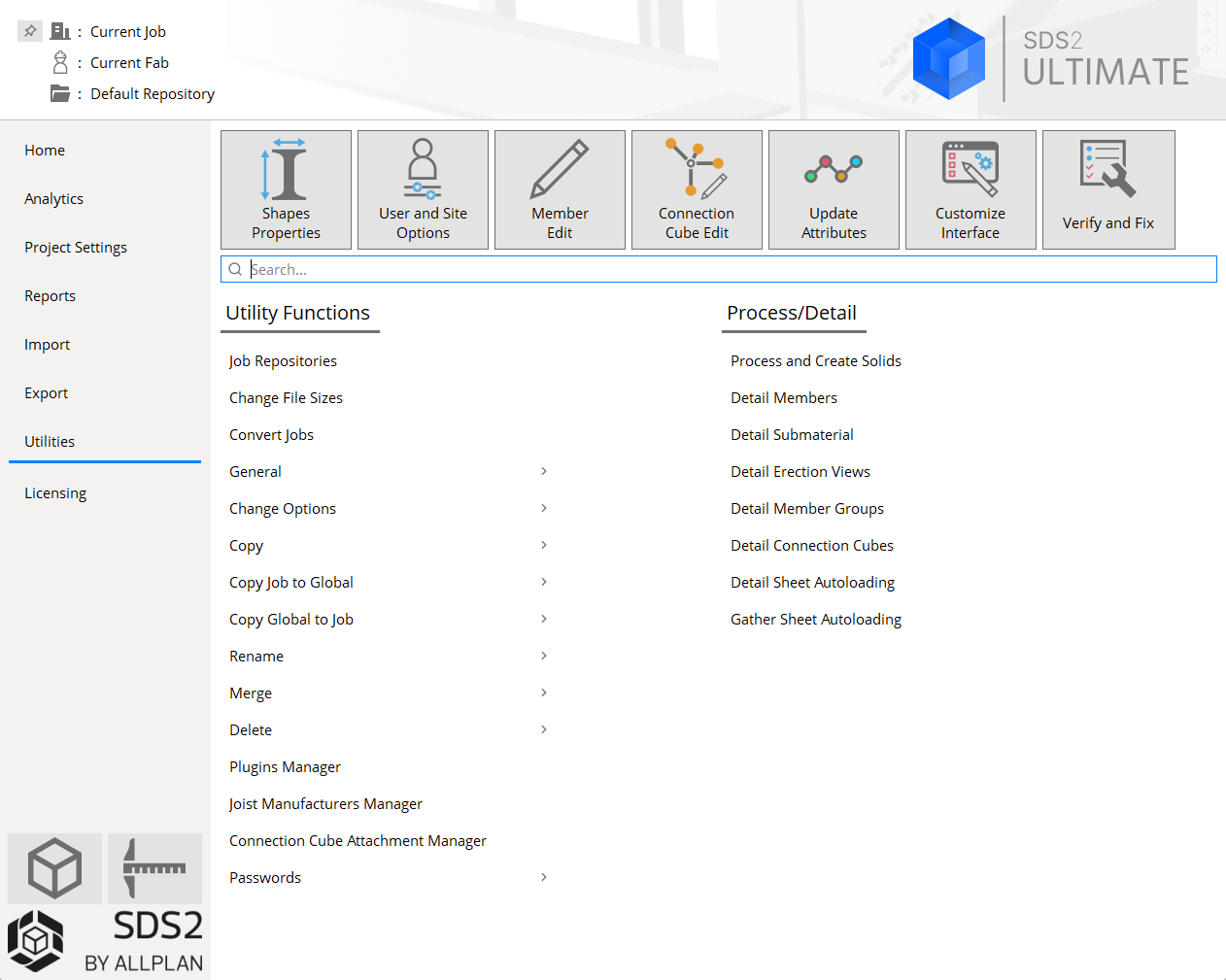Expand the Copy Job to Global submenu
This screenshot has height=980, width=1226.
click(544, 582)
